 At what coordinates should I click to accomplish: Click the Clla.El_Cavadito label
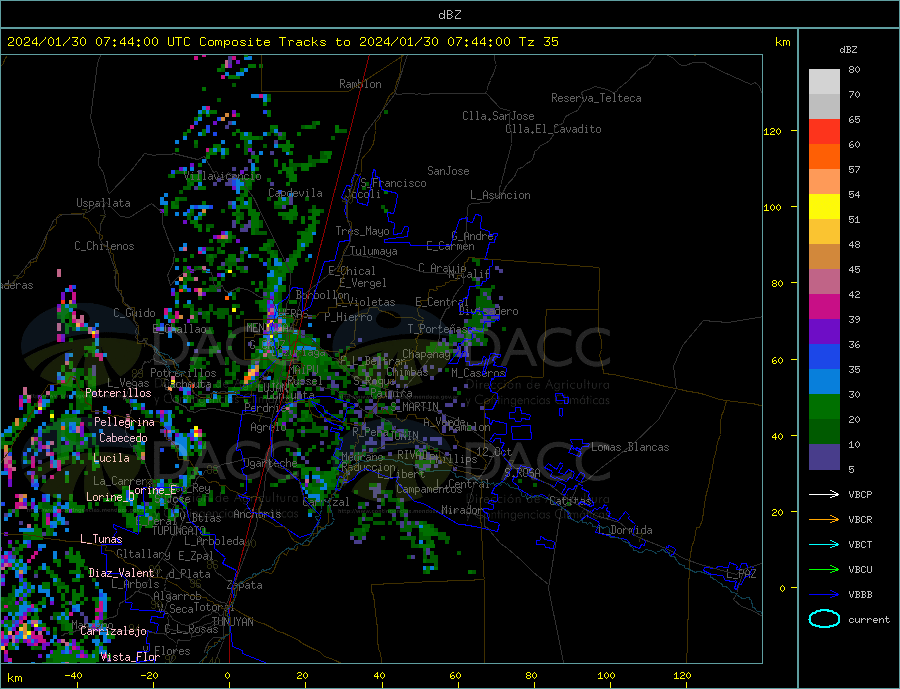(553, 129)
